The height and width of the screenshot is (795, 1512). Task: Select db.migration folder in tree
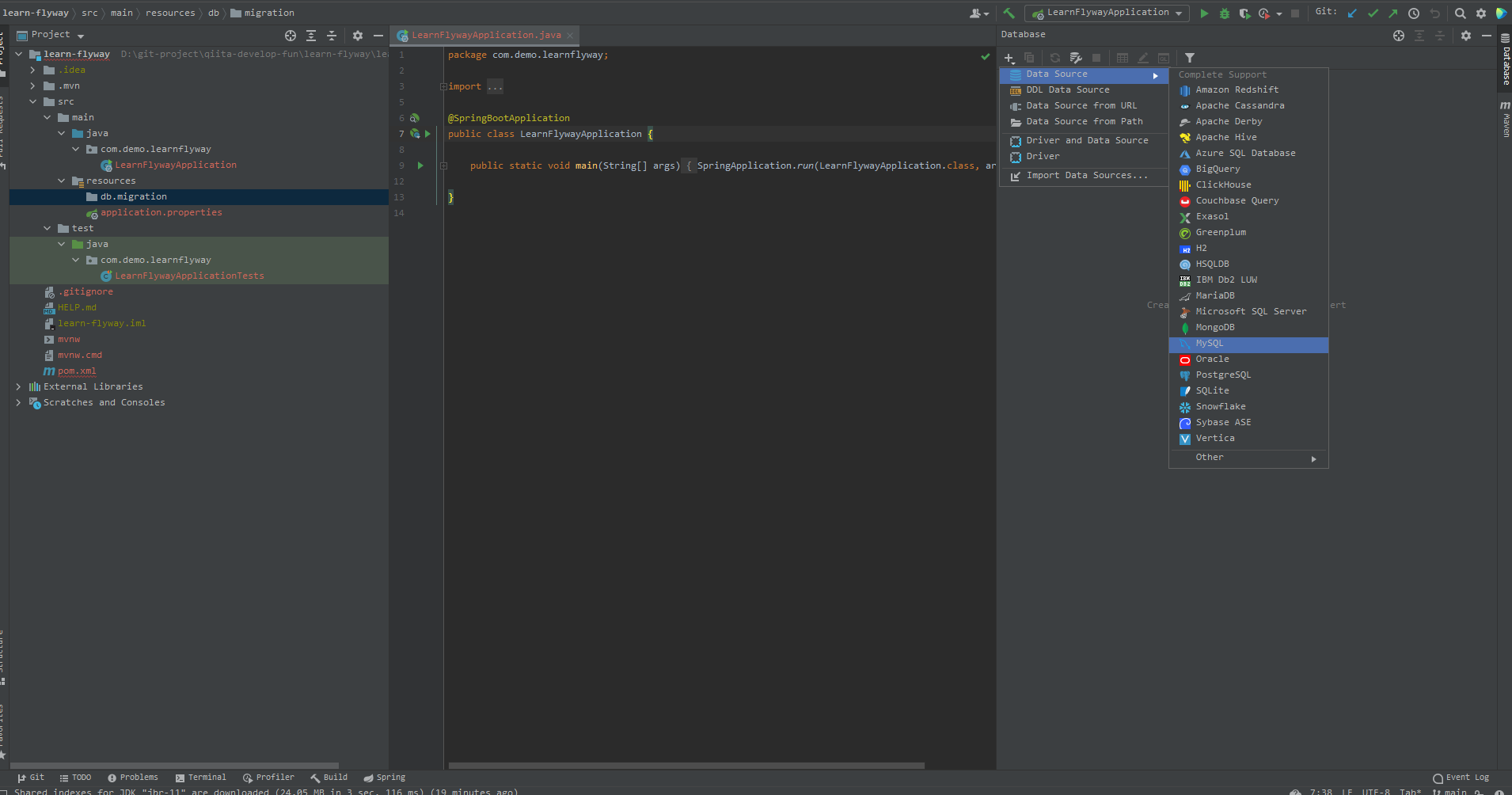point(133,197)
